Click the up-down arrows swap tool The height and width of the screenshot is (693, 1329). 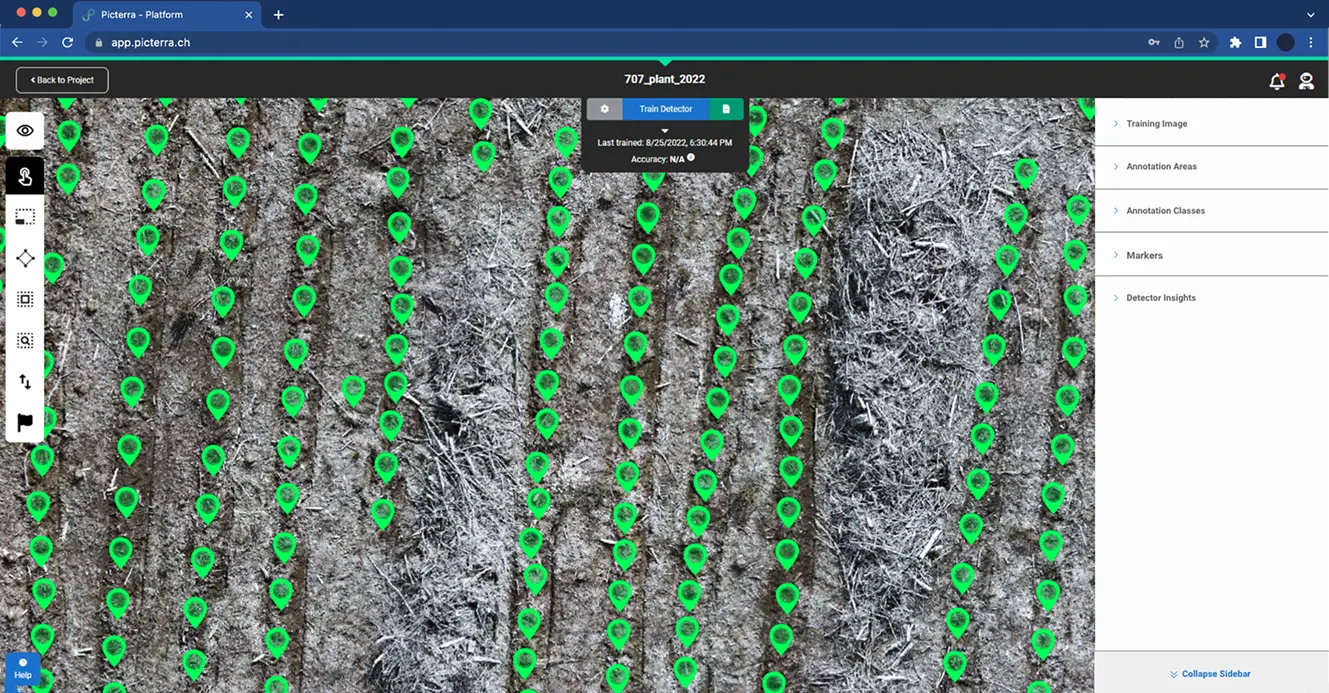[x=25, y=382]
